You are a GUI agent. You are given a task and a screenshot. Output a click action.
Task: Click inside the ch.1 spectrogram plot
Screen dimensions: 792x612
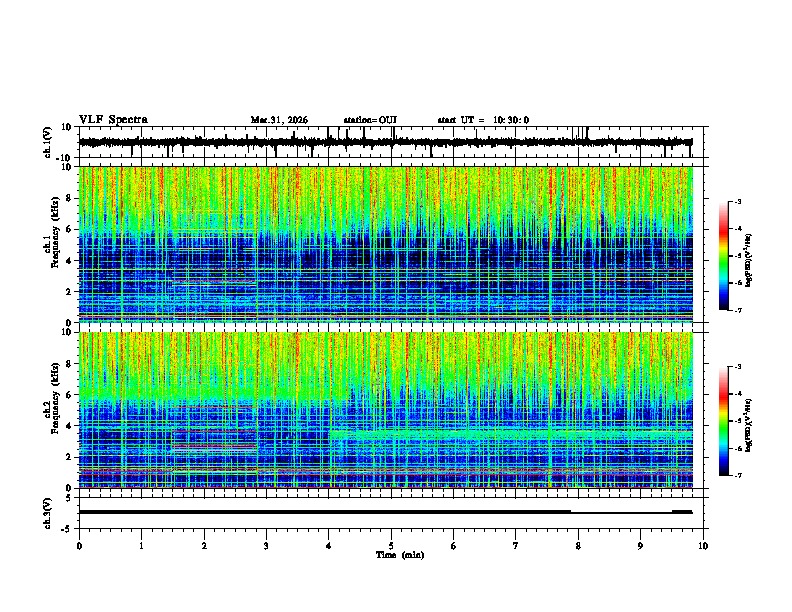[386, 244]
